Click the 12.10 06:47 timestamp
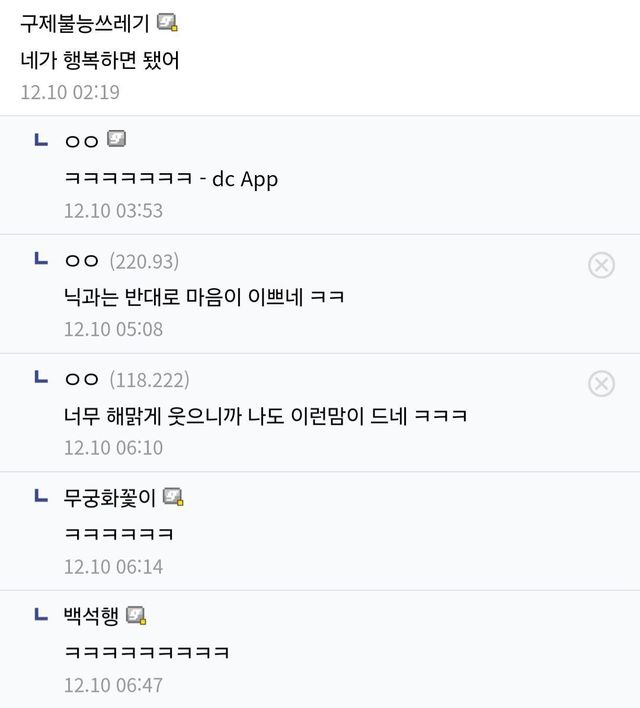The width and height of the screenshot is (640, 708). point(113,685)
